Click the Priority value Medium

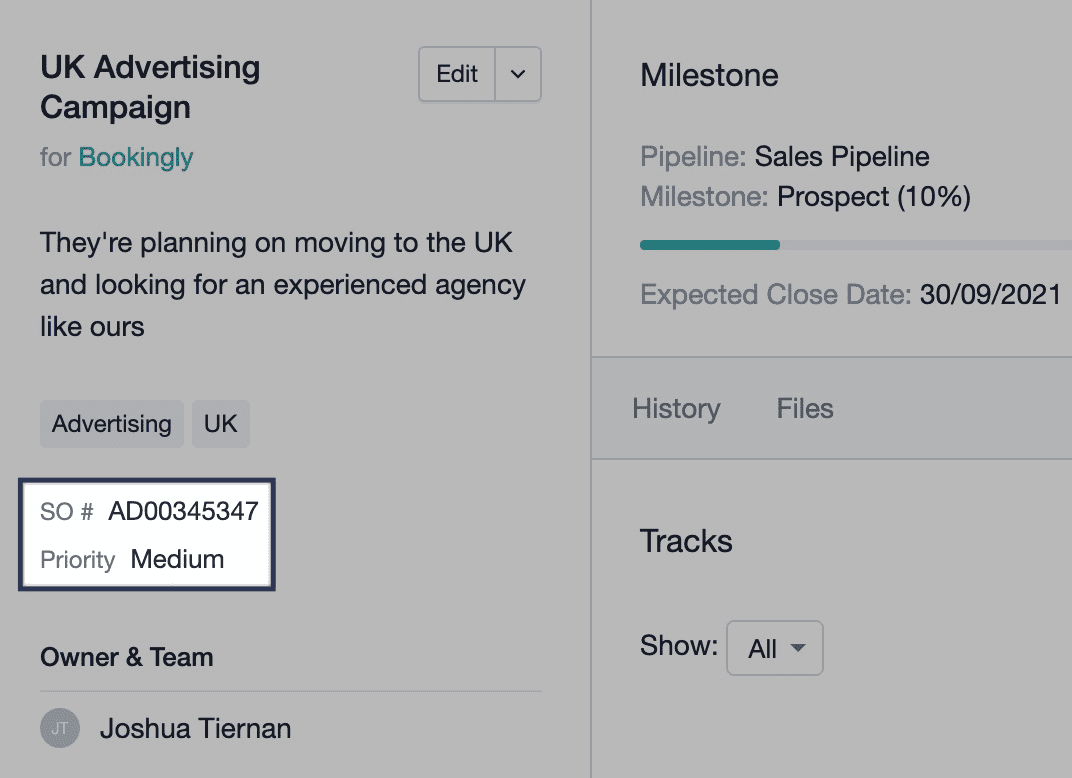tap(177, 559)
